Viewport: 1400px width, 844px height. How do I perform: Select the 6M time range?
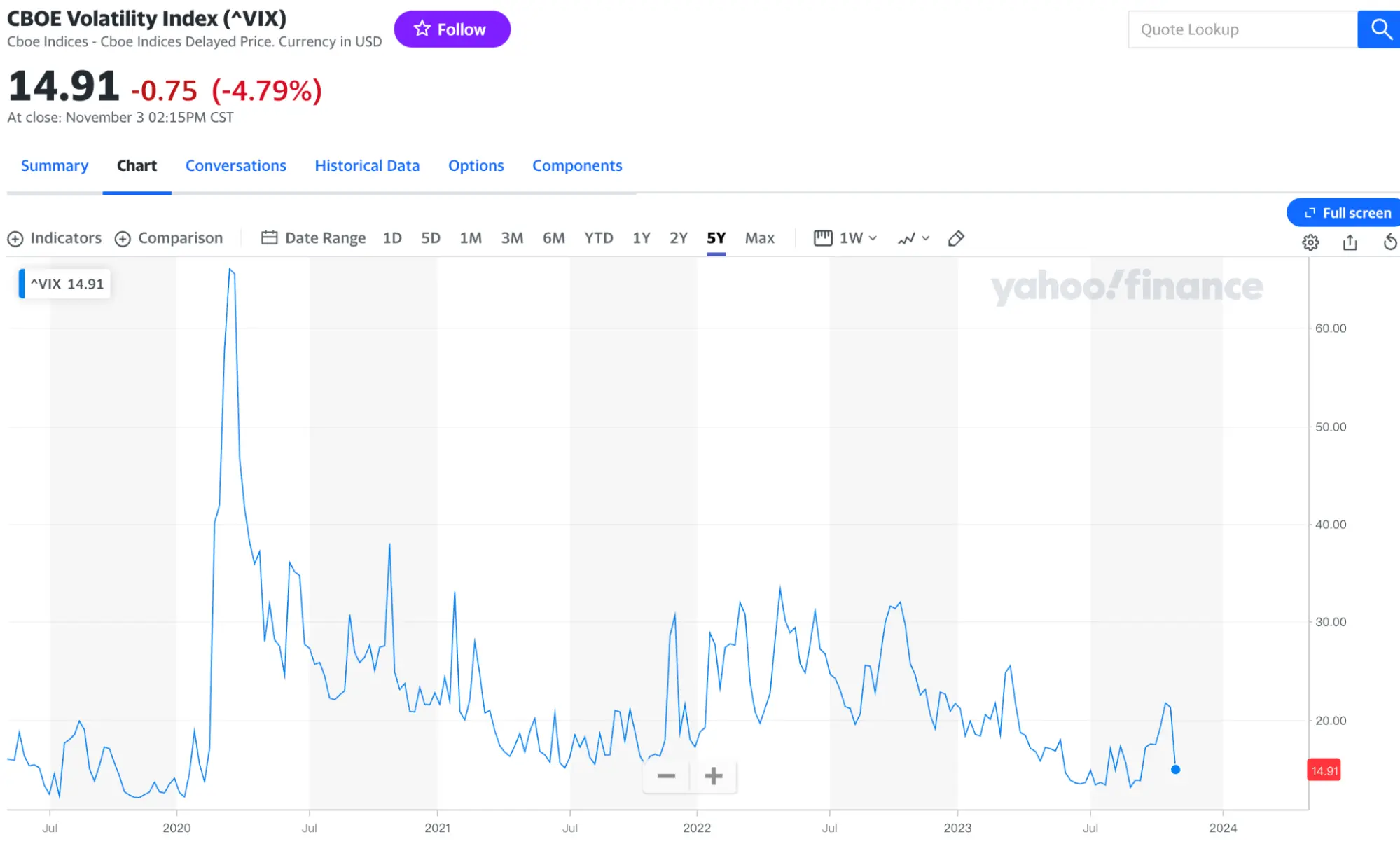(x=553, y=238)
